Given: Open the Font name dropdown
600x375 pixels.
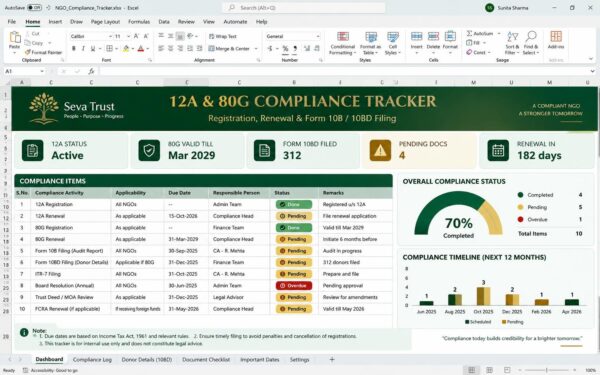Looking at the screenshot, I should (110, 36).
